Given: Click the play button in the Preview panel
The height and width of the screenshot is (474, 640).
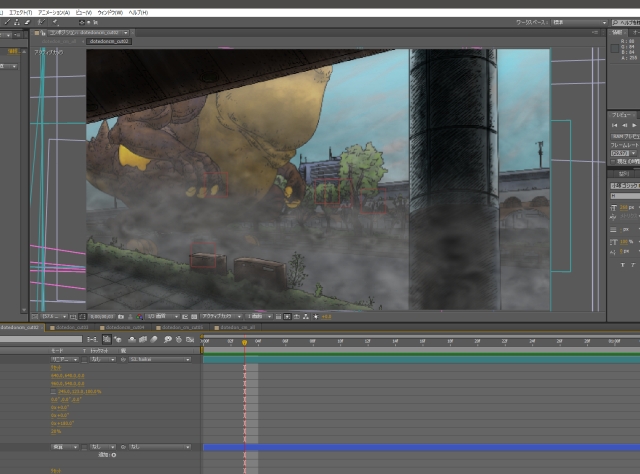Looking at the screenshot, I should click(632, 126).
